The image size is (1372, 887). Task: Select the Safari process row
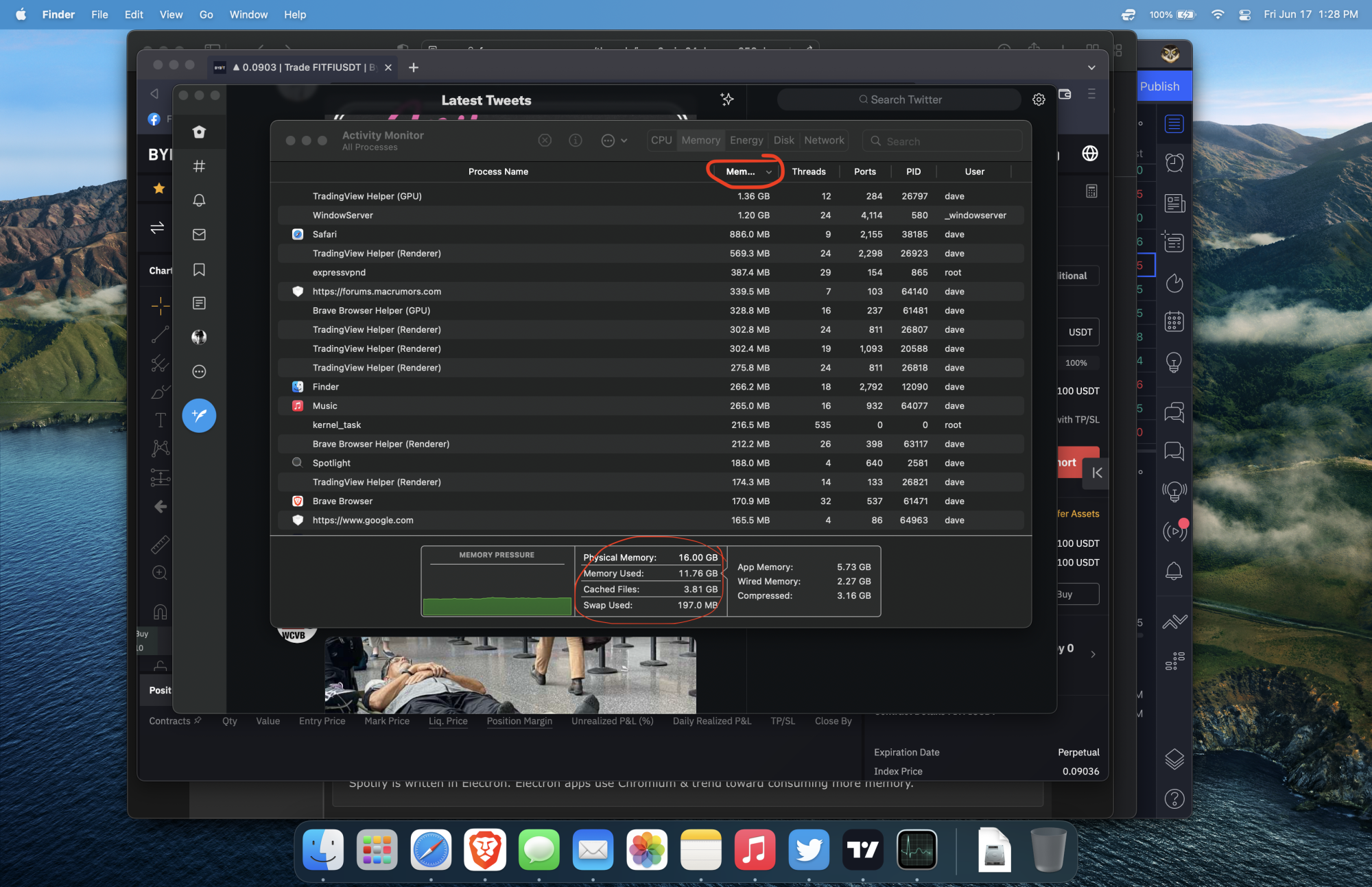pos(650,235)
